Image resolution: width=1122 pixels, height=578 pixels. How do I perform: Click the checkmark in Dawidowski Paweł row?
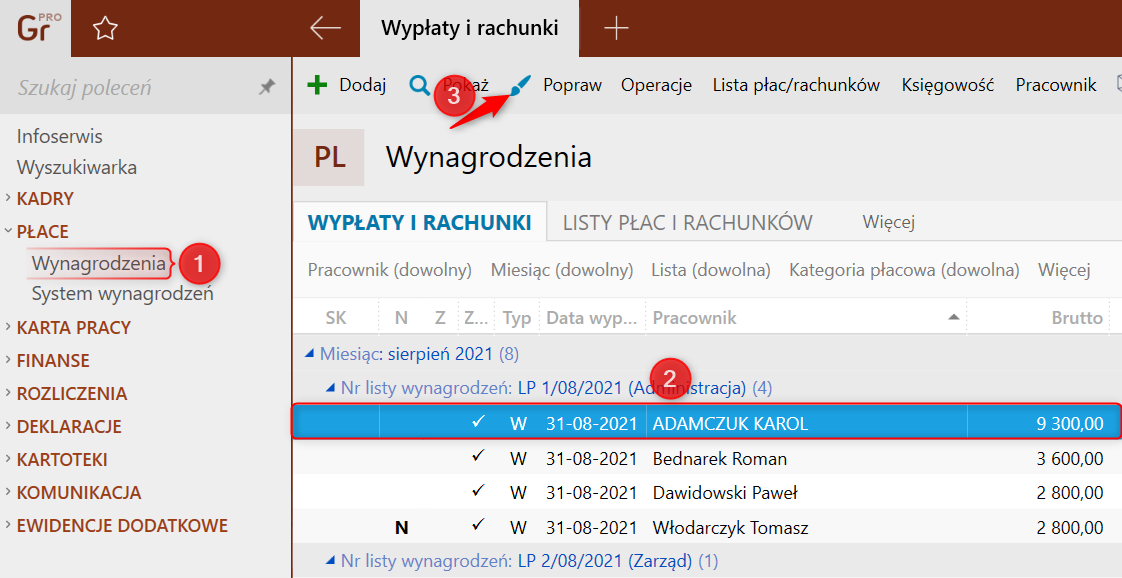(478, 491)
